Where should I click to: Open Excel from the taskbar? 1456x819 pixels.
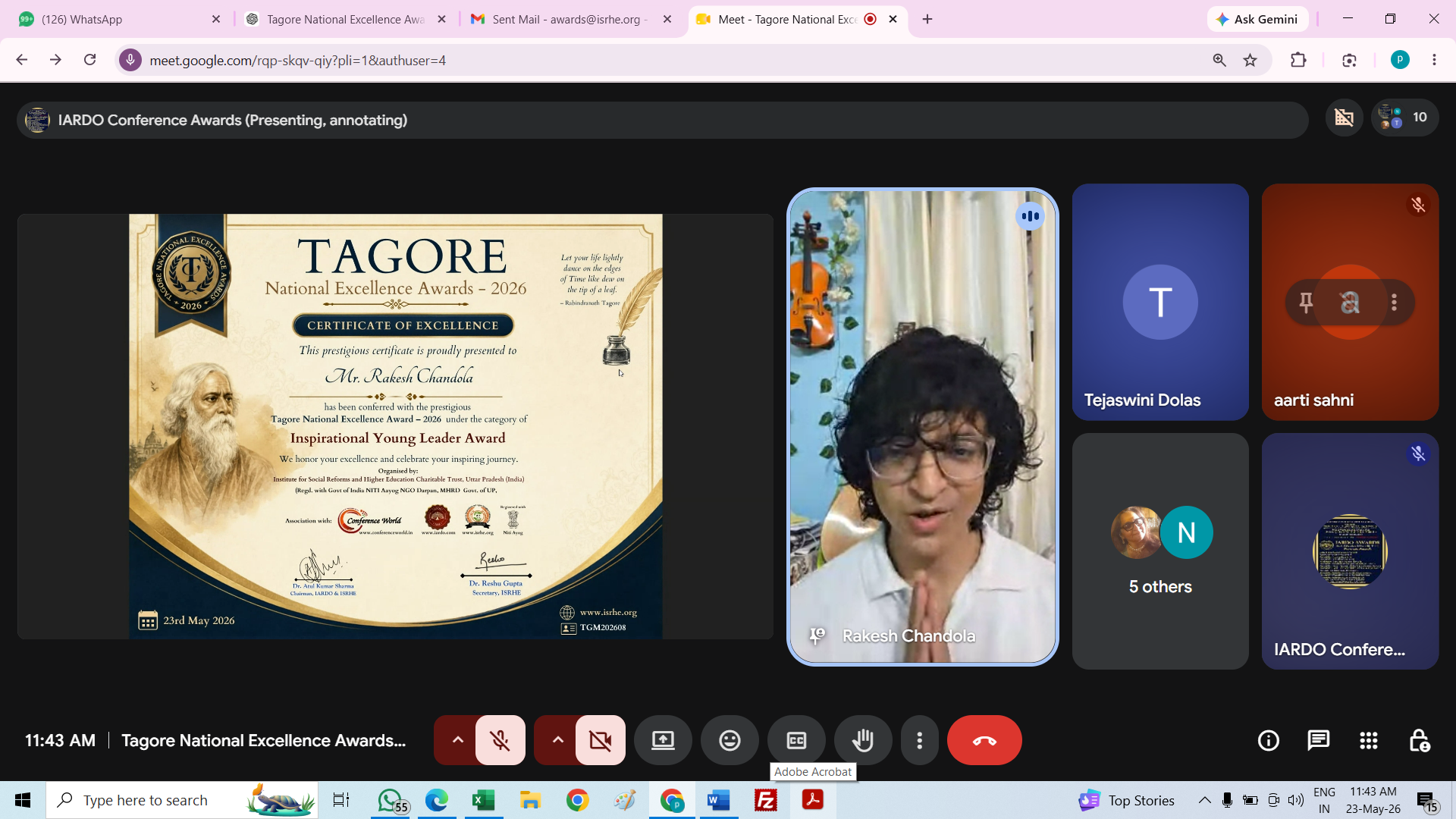[483, 800]
